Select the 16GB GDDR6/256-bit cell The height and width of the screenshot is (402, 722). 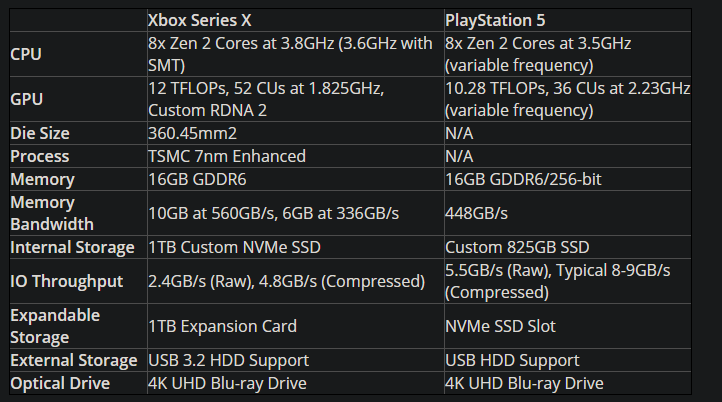tap(531, 179)
